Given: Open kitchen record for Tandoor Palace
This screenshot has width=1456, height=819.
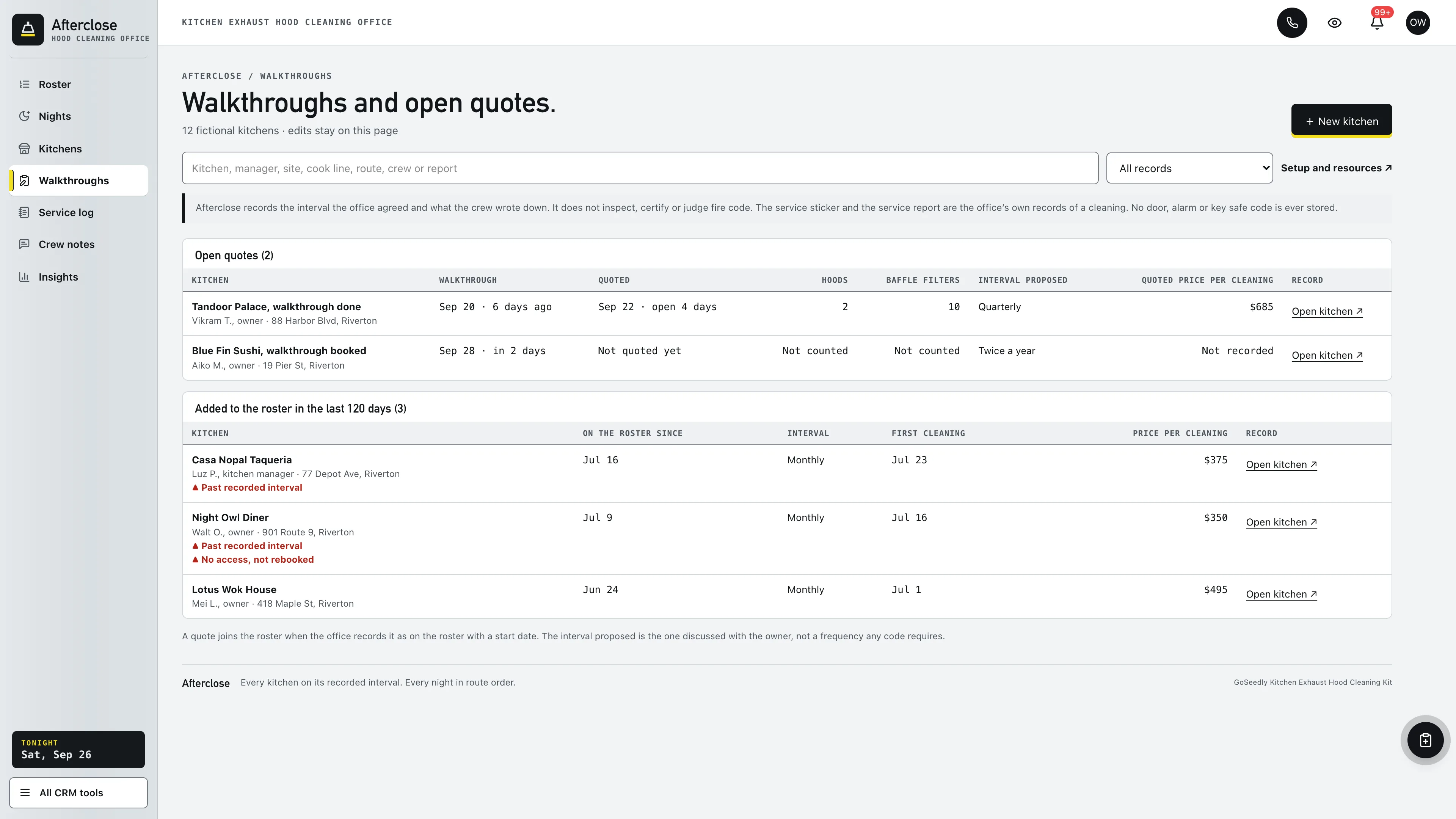Looking at the screenshot, I should (x=1327, y=311).
